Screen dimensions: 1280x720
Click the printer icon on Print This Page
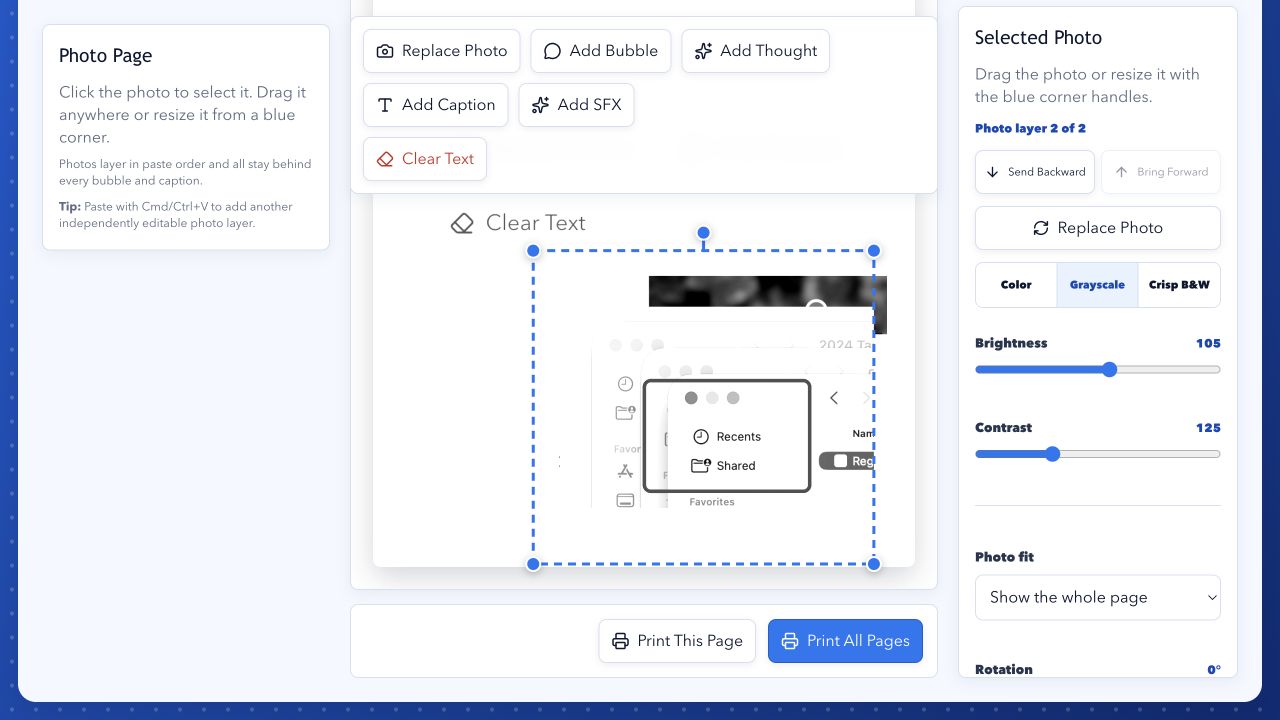click(x=620, y=641)
